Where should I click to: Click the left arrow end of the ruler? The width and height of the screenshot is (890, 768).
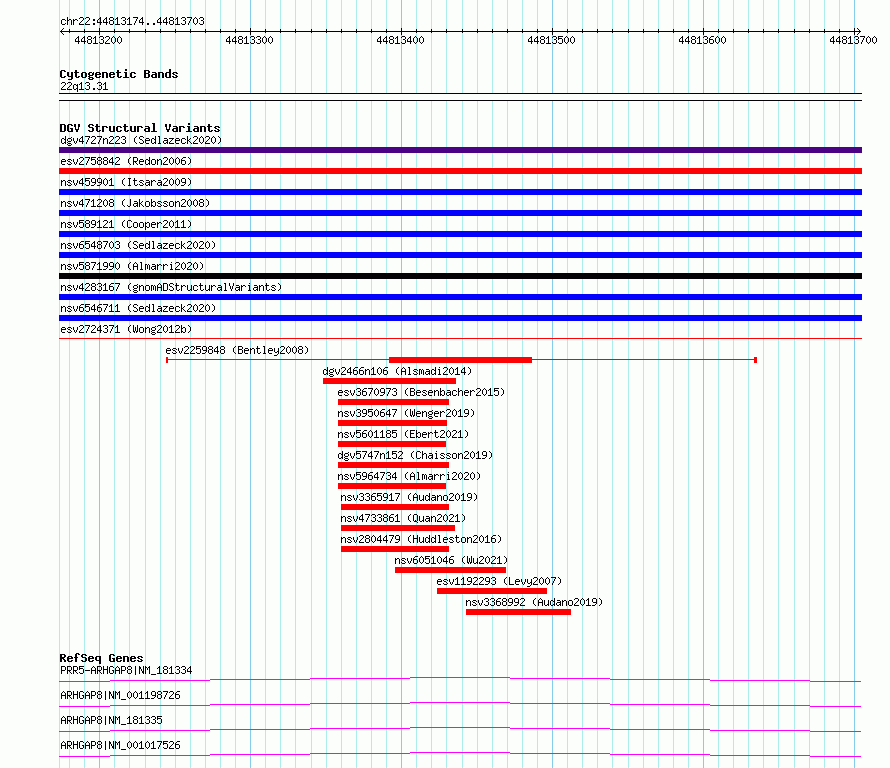tap(62, 32)
